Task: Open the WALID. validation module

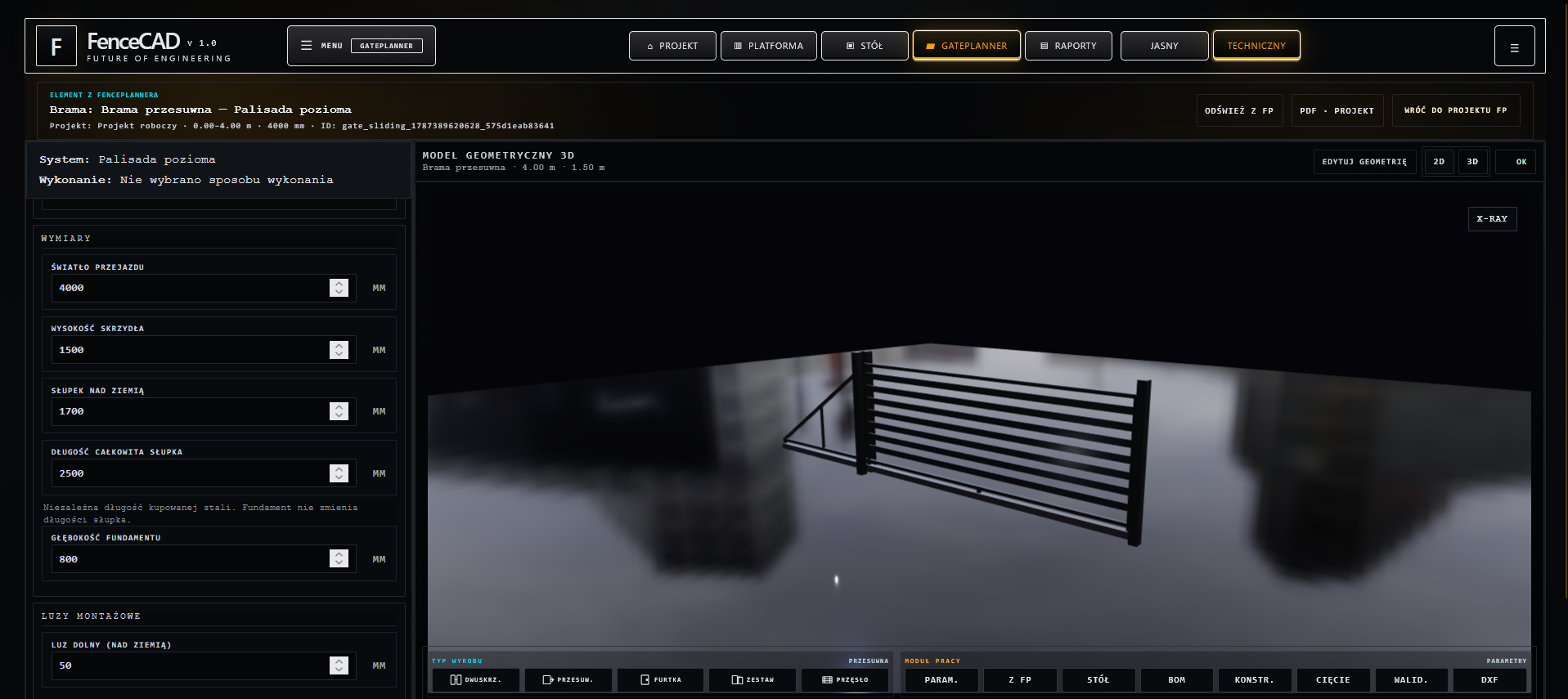Action: point(1411,680)
